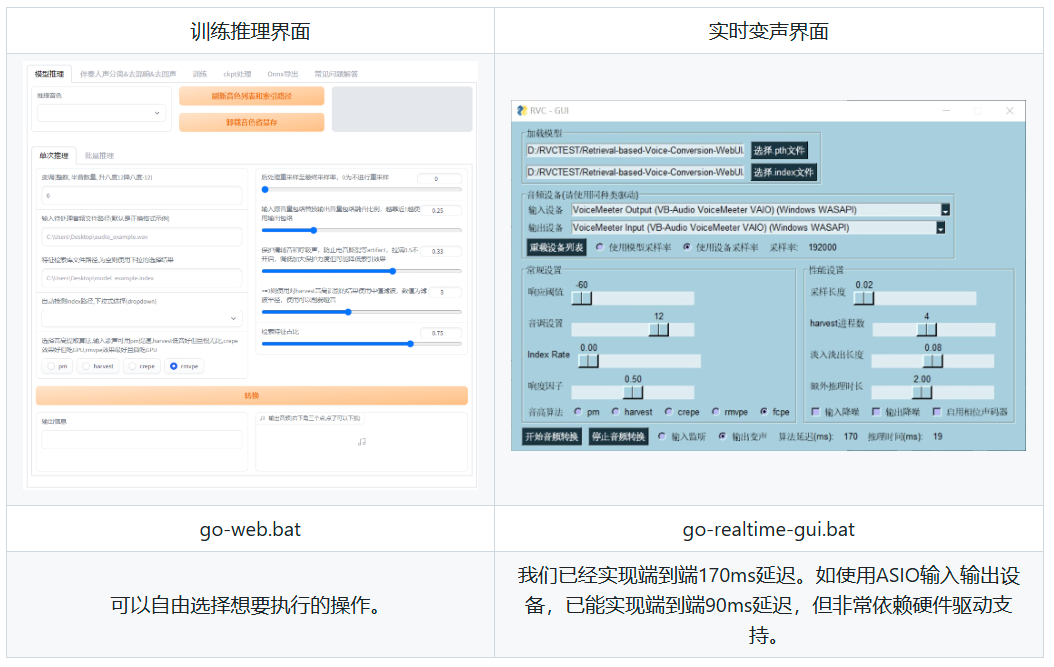Open the 输出设备 VoiceMeeter Input dropdown
This screenshot has width=1054, height=667.
(x=940, y=228)
